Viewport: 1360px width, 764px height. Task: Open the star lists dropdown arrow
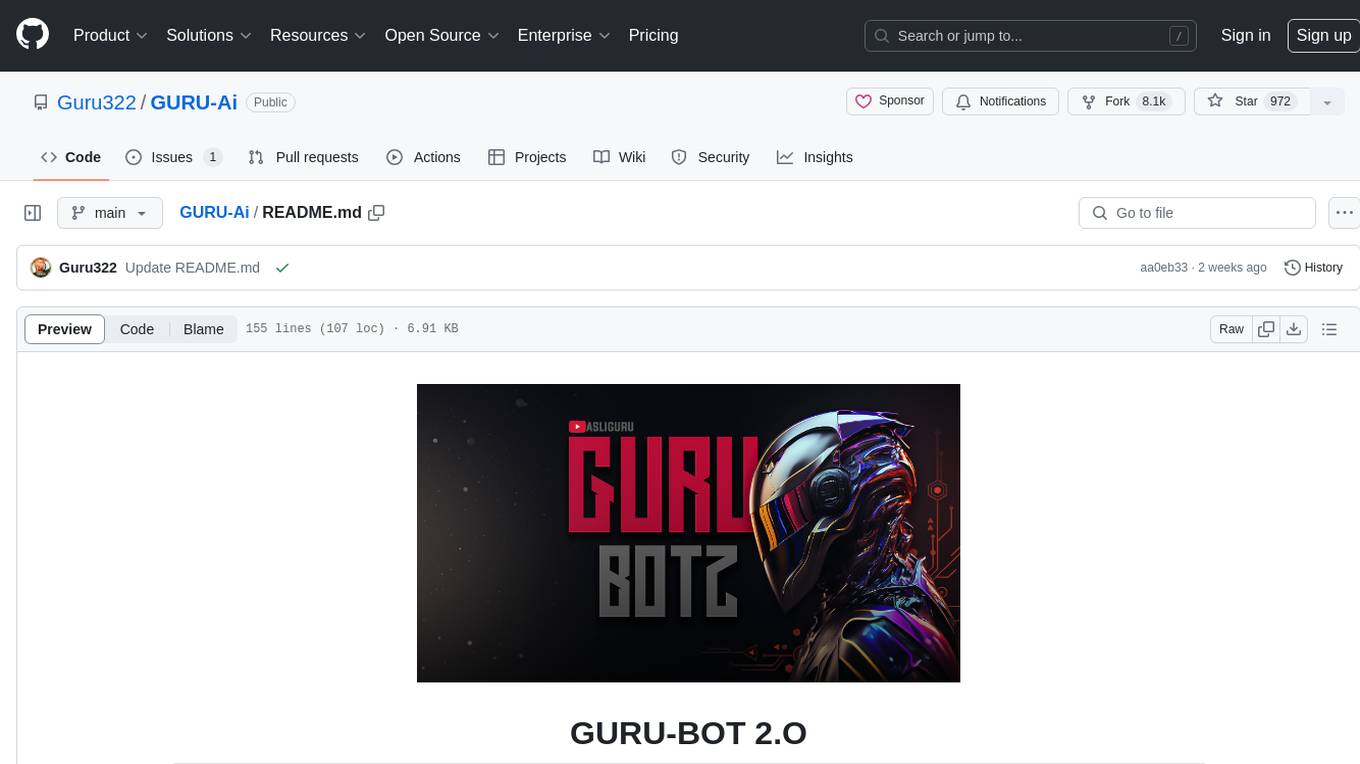[x=1327, y=102]
